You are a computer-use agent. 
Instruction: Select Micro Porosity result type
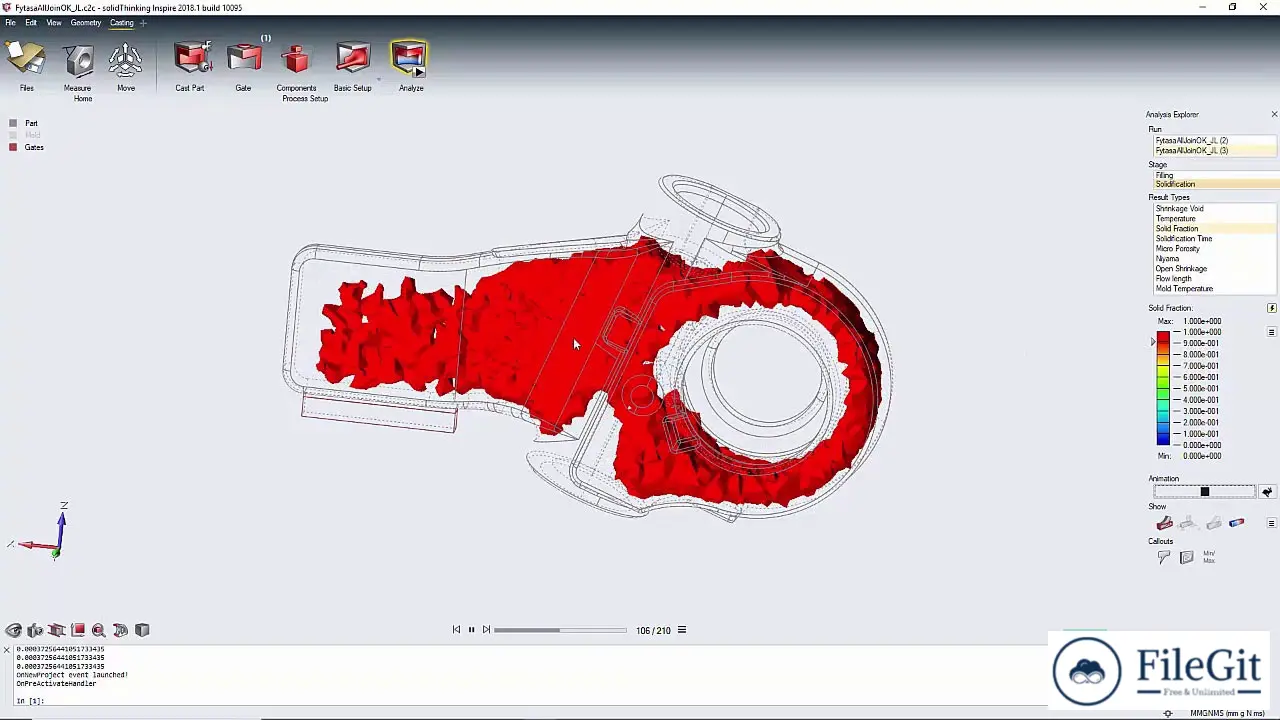point(1213,249)
